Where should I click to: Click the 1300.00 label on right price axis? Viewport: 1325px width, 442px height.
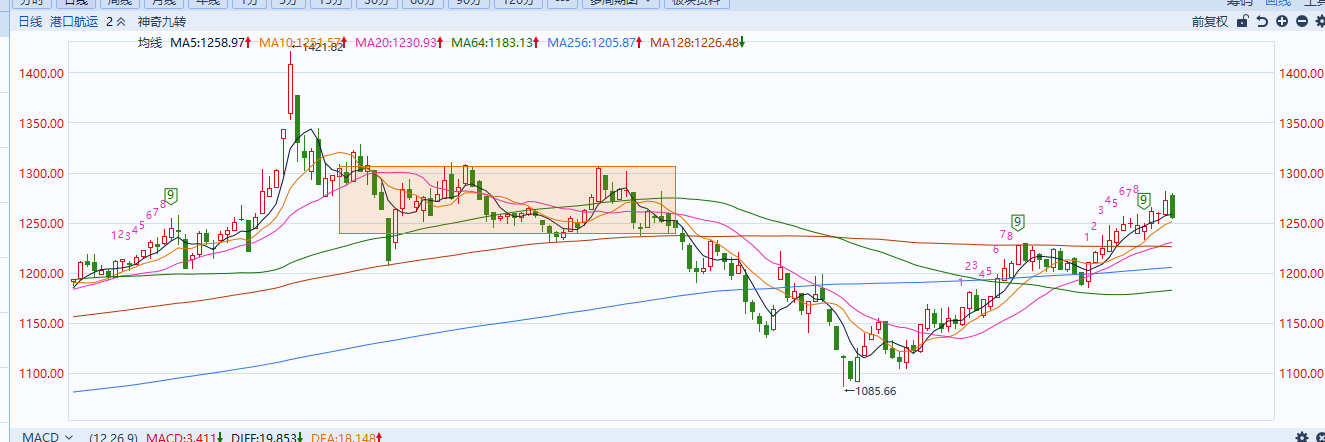[x=1299, y=173]
